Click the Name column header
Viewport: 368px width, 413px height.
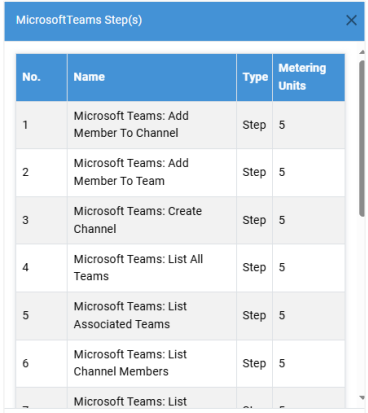[152, 77]
